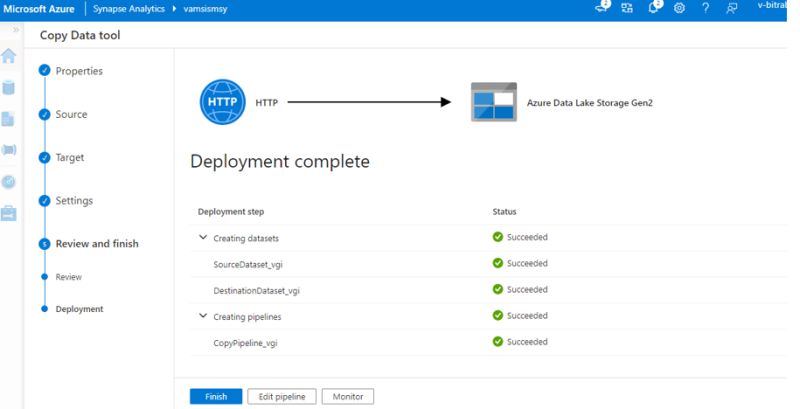800x409 pixels.
Task: Open the Deployment sub-step
Action: [79, 309]
